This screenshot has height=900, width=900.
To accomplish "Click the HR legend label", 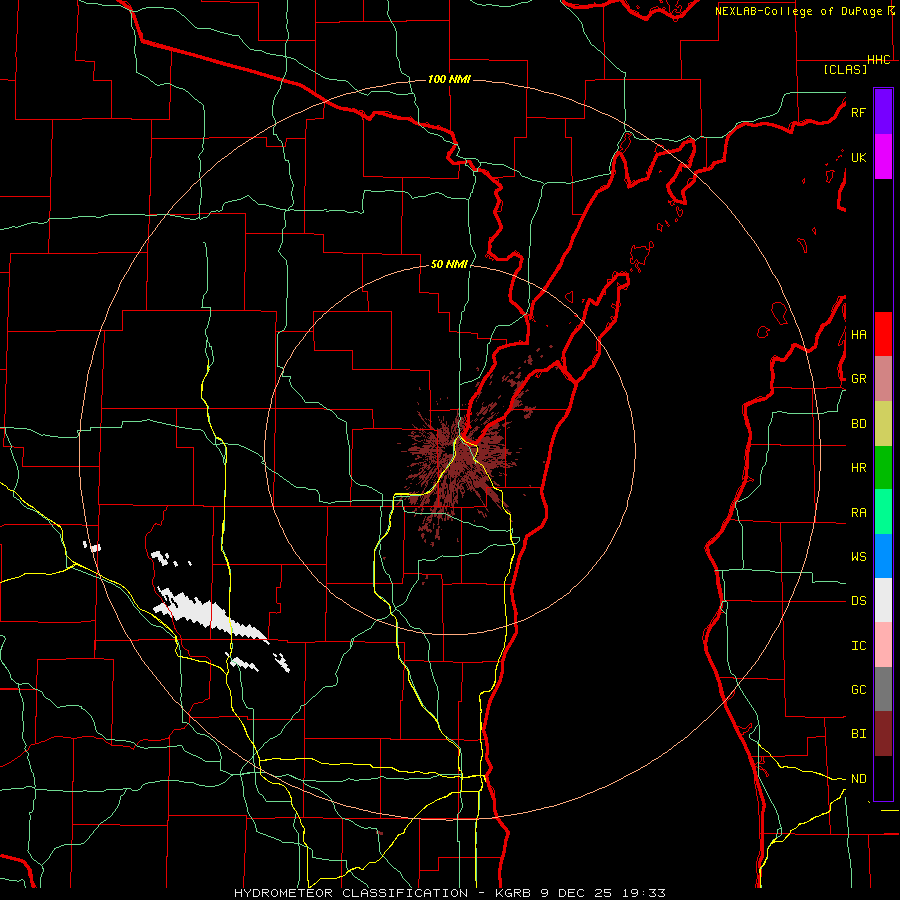I will (x=858, y=468).
